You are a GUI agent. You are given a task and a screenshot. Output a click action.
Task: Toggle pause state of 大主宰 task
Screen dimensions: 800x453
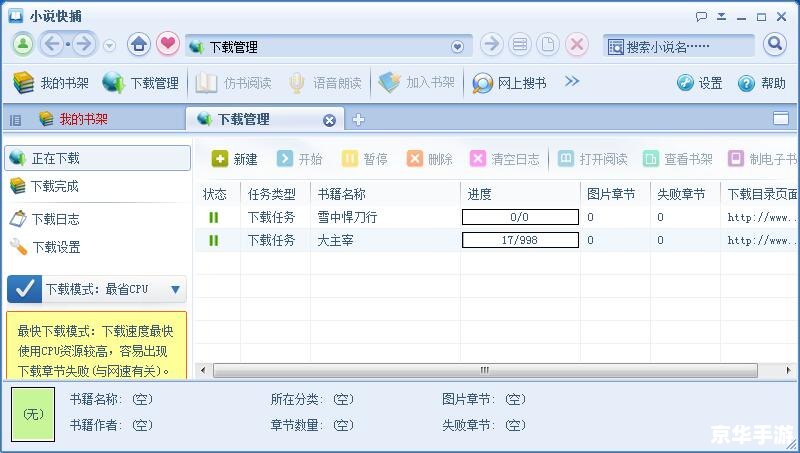pos(213,240)
